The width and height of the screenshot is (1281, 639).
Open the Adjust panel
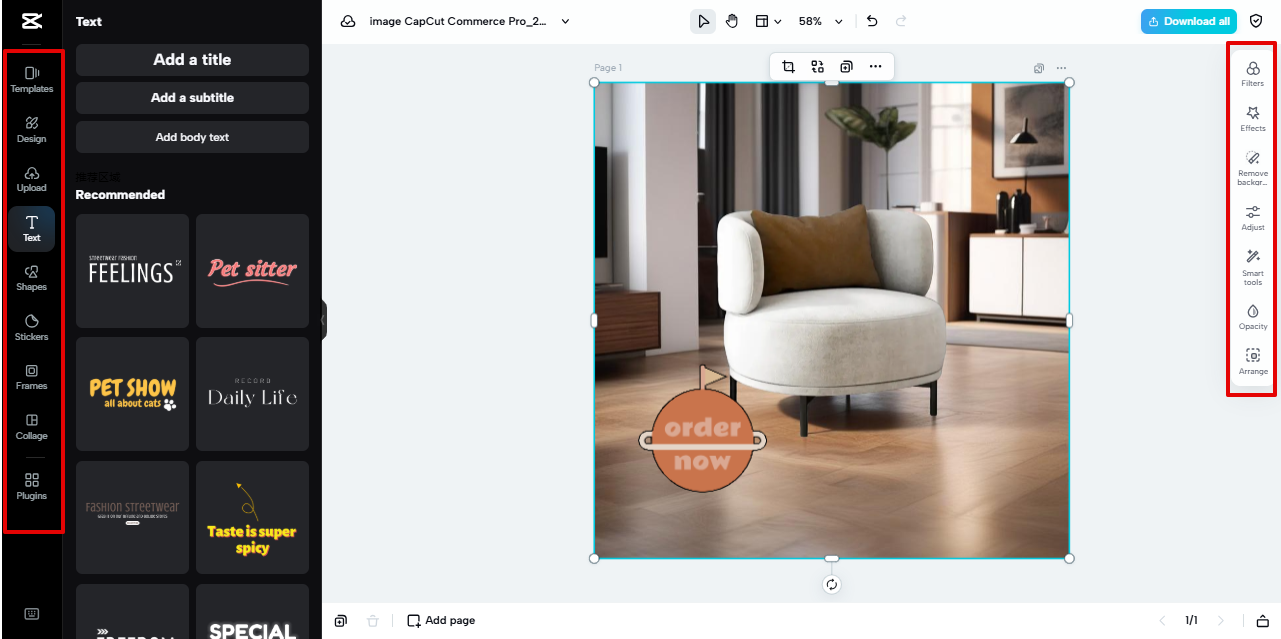pos(1252,218)
